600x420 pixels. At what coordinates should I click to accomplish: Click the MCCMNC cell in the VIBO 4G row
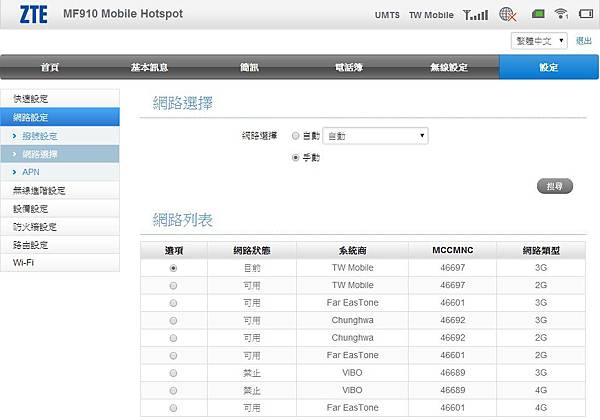(x=453, y=390)
